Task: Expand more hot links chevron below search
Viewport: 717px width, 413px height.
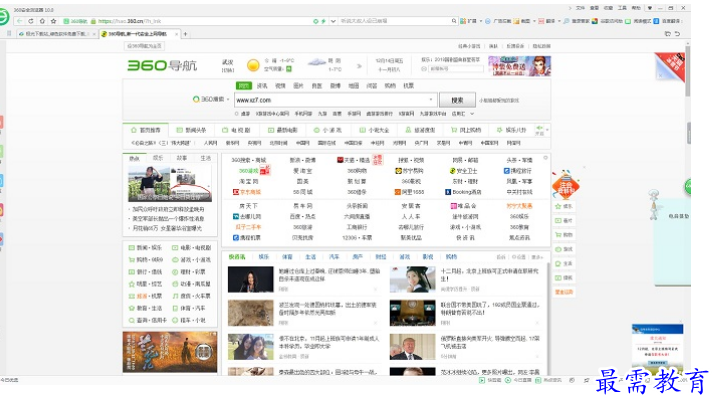Action: 472,113
